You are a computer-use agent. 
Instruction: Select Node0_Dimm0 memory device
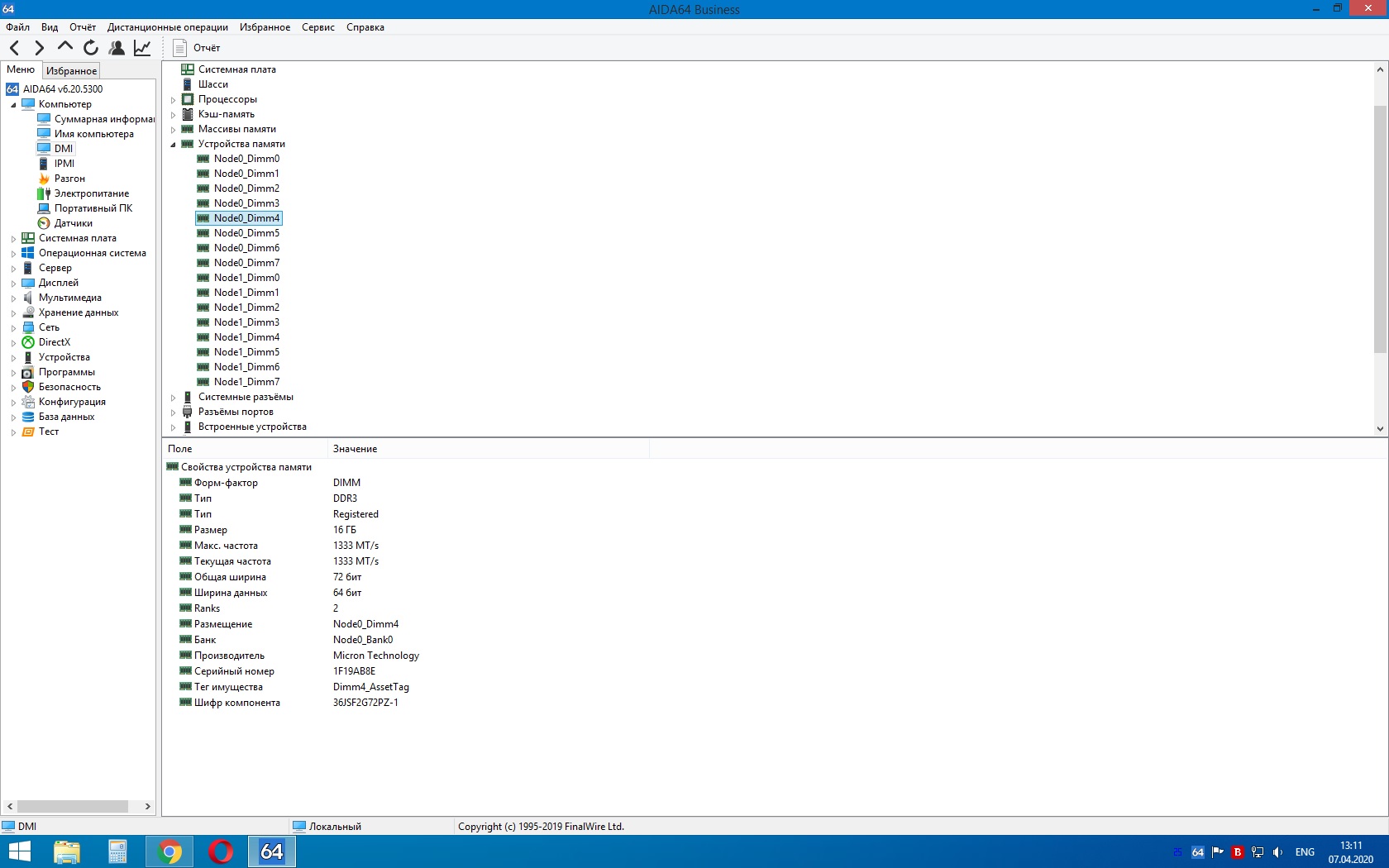(246, 159)
